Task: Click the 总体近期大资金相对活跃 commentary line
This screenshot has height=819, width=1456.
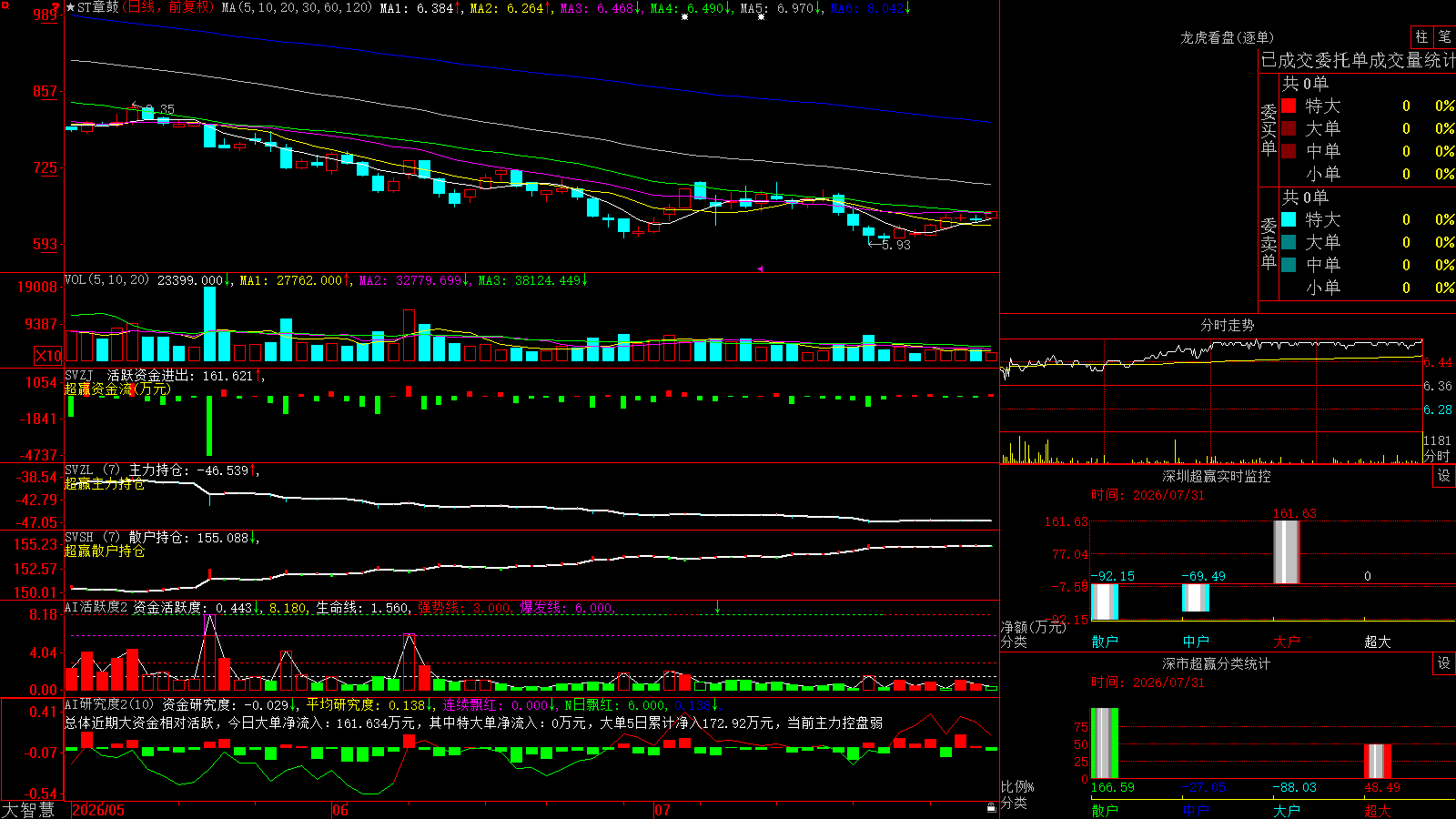Action: [473, 723]
